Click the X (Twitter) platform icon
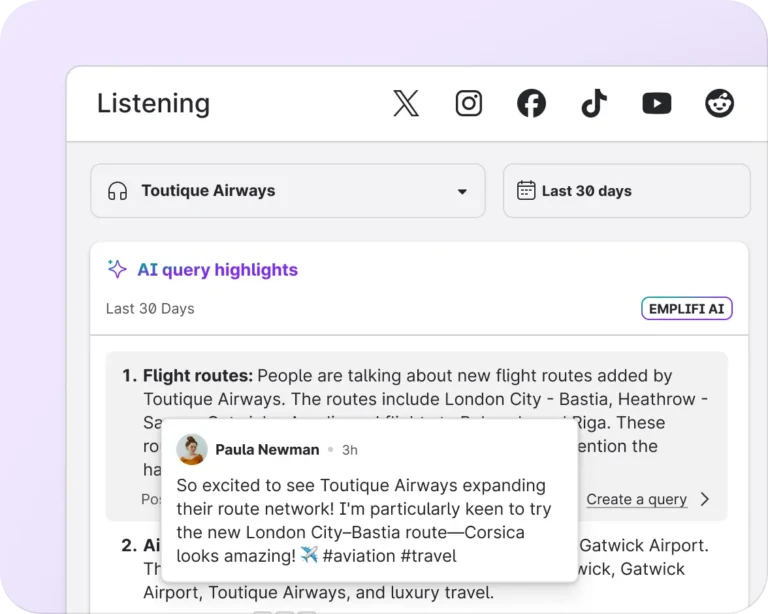This screenshot has width=768, height=614. 406,103
